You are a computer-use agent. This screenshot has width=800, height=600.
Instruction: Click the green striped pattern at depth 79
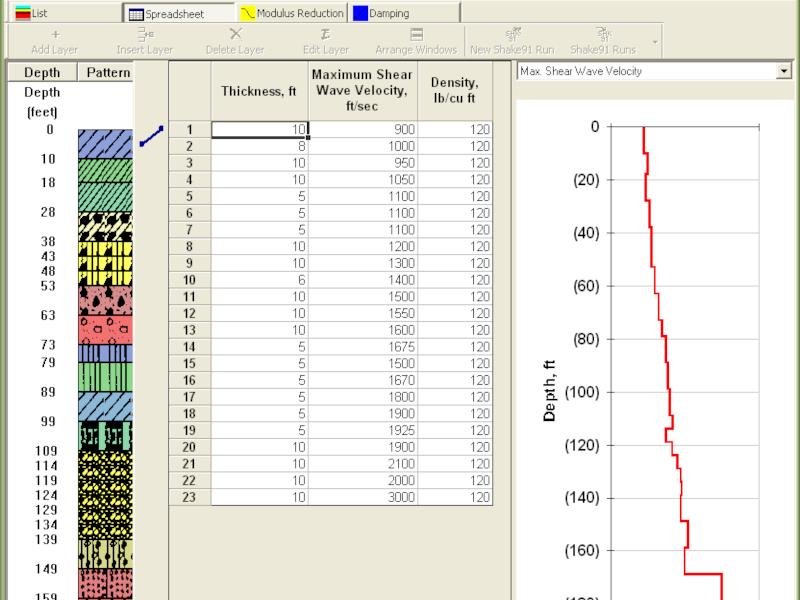[x=106, y=377]
